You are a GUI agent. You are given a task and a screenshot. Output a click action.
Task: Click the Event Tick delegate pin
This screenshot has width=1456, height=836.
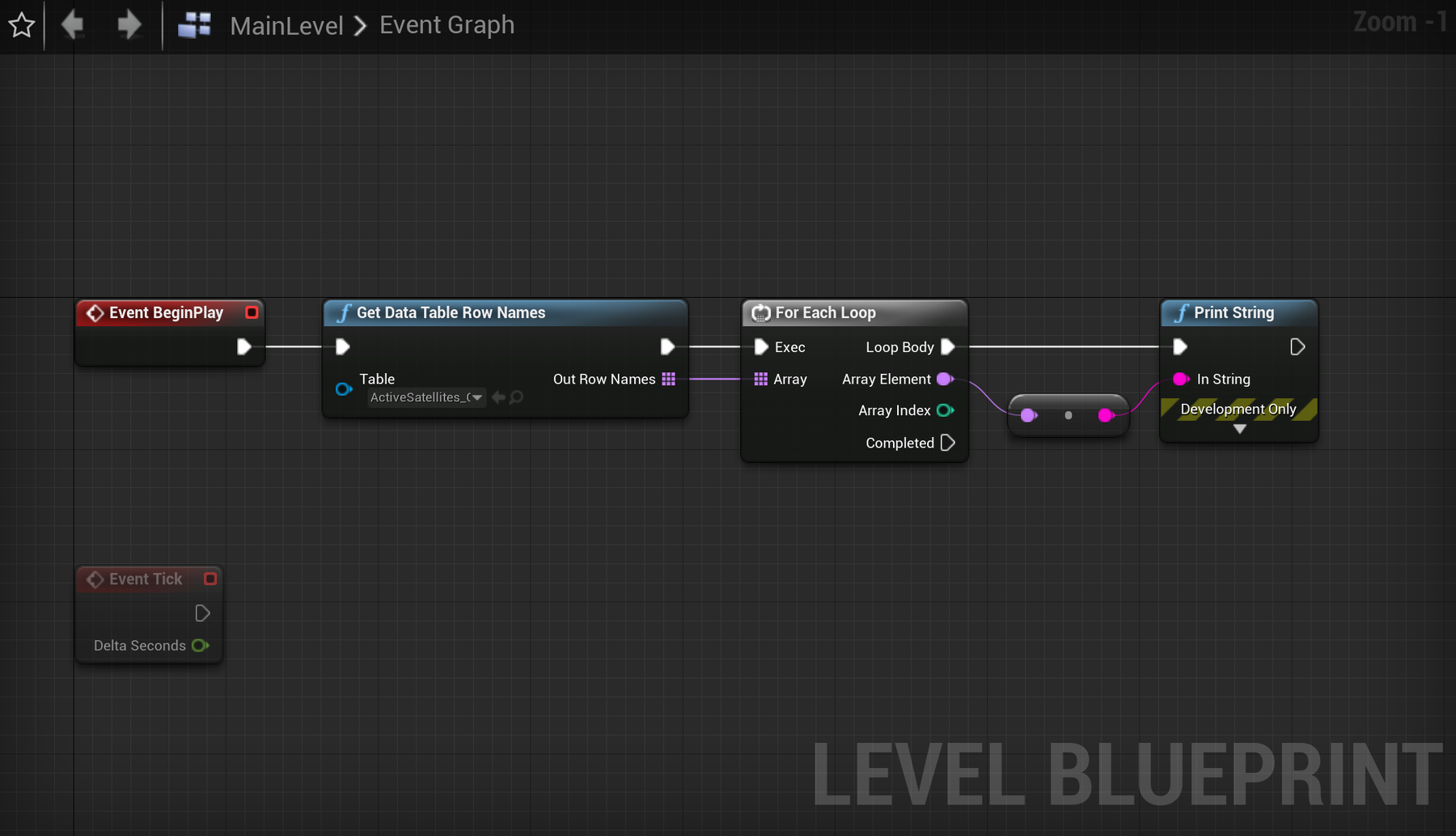[210, 579]
